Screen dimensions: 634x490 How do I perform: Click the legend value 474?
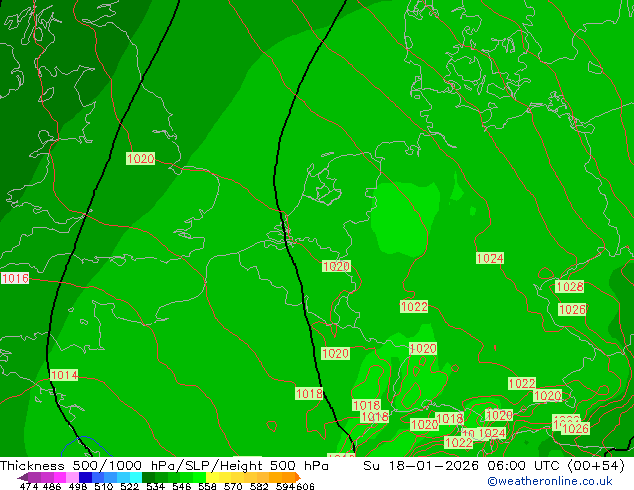[x=29, y=486]
